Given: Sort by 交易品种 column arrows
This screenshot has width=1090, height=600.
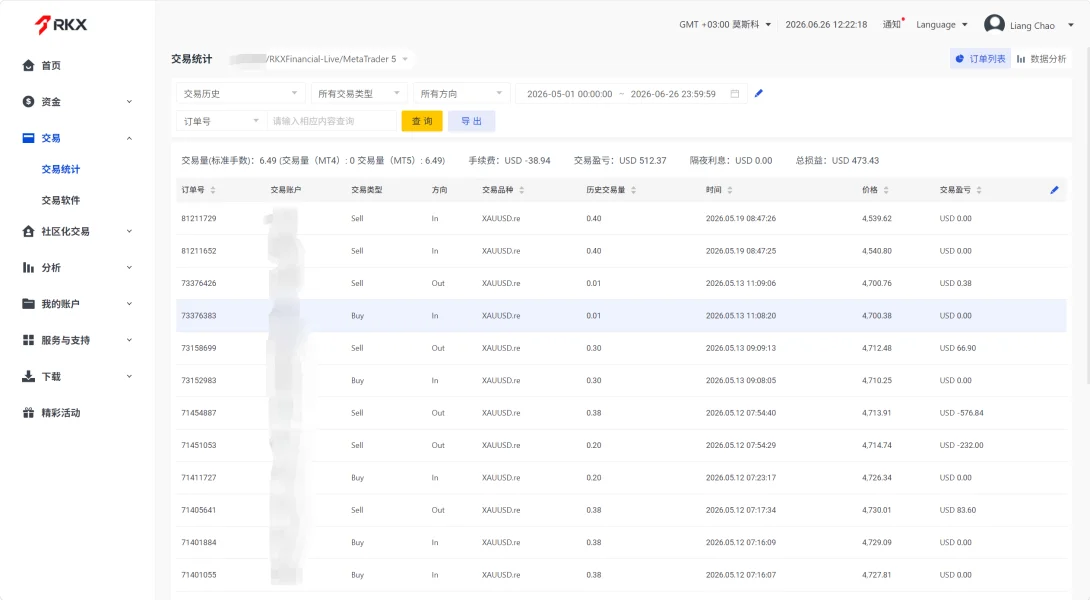Looking at the screenshot, I should point(521,190).
